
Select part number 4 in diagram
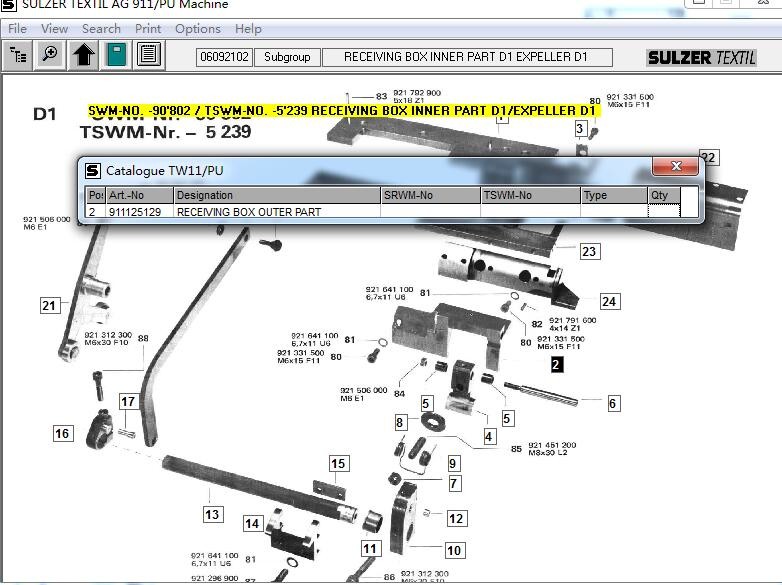point(489,437)
